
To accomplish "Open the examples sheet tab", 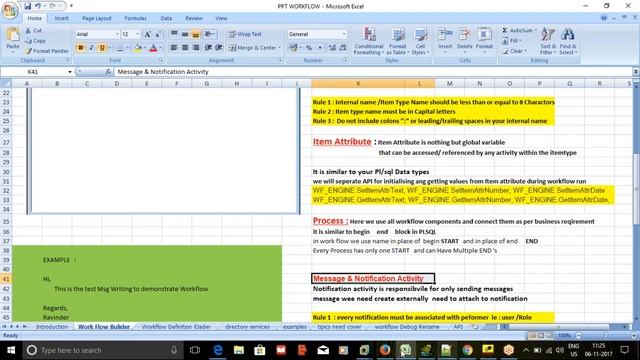I will coord(295,327).
